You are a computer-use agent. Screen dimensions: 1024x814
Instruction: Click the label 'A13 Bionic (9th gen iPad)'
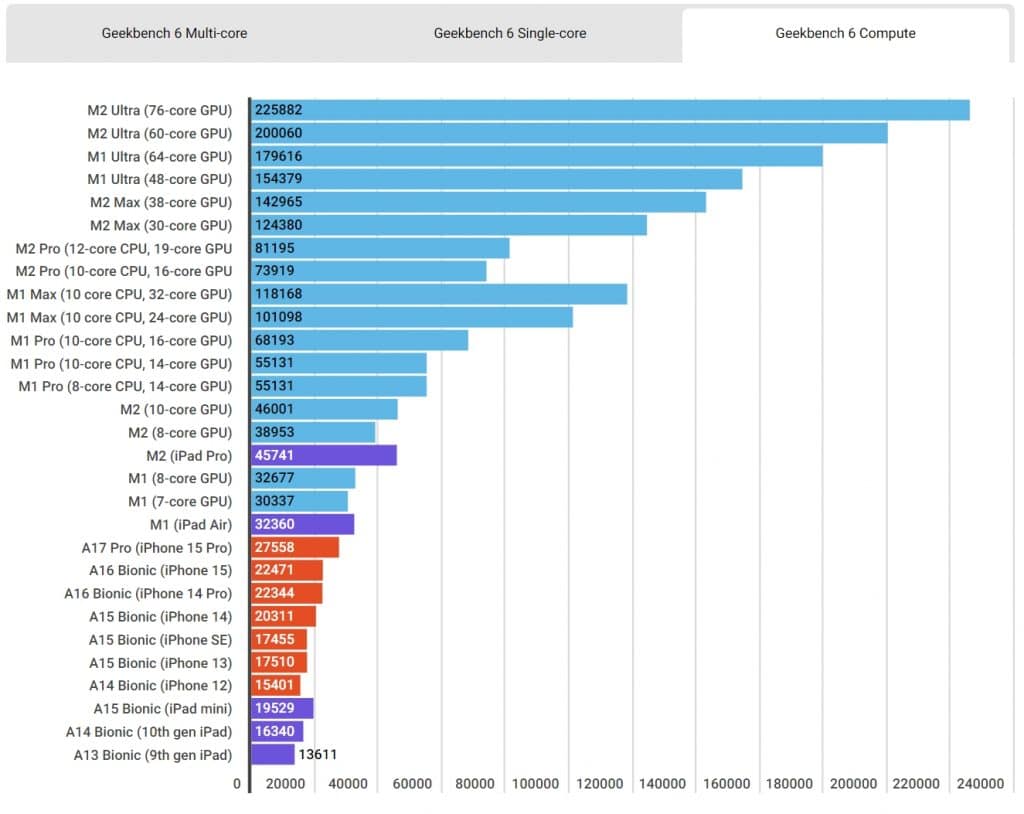point(153,755)
